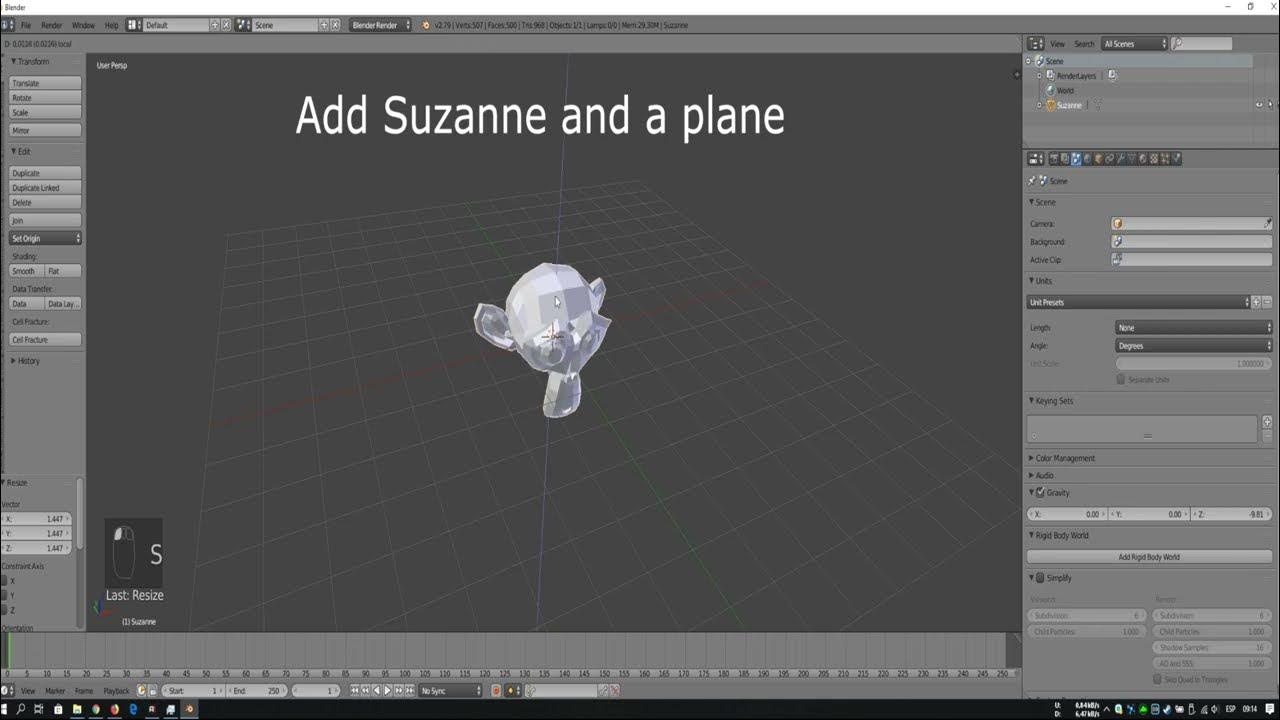Add a unit preset with plus
This screenshot has height=720, width=1280.
tap(1256, 302)
